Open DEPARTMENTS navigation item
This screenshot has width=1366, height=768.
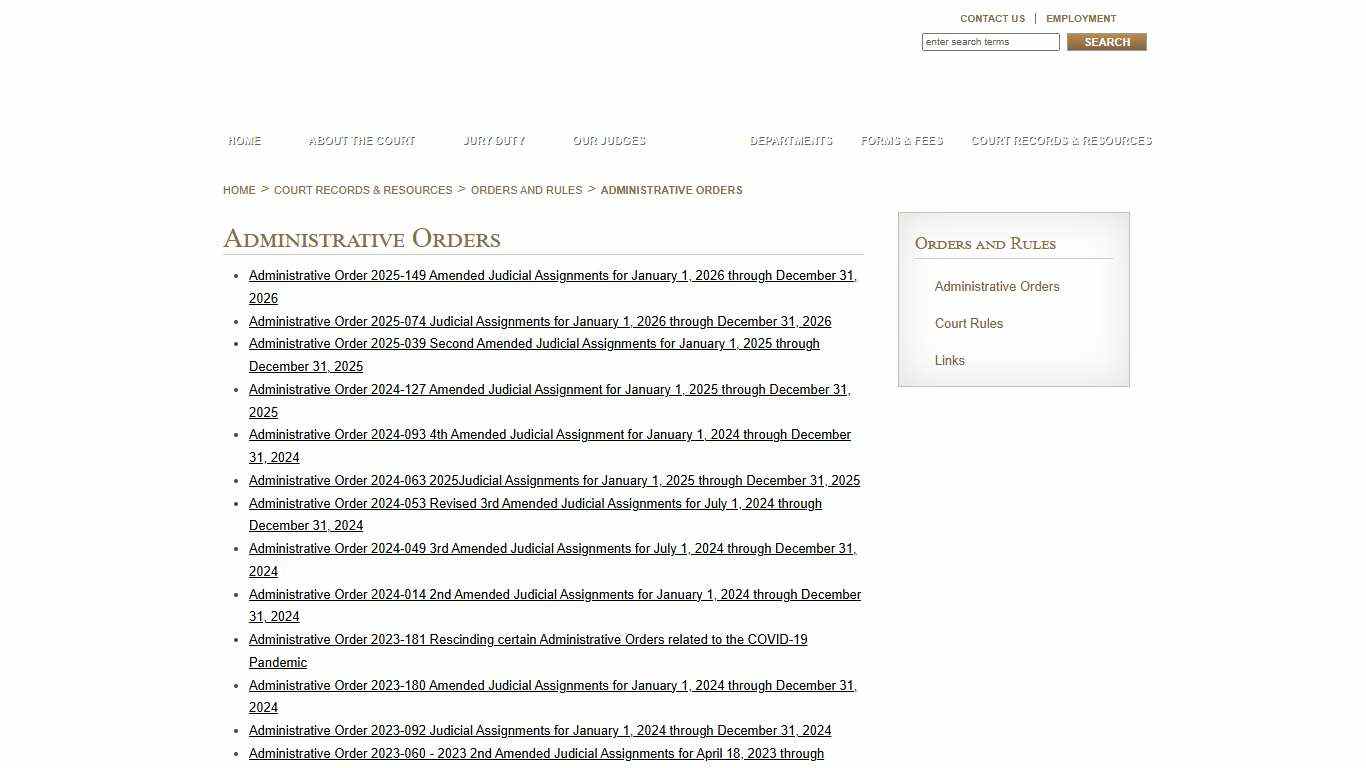790,141
